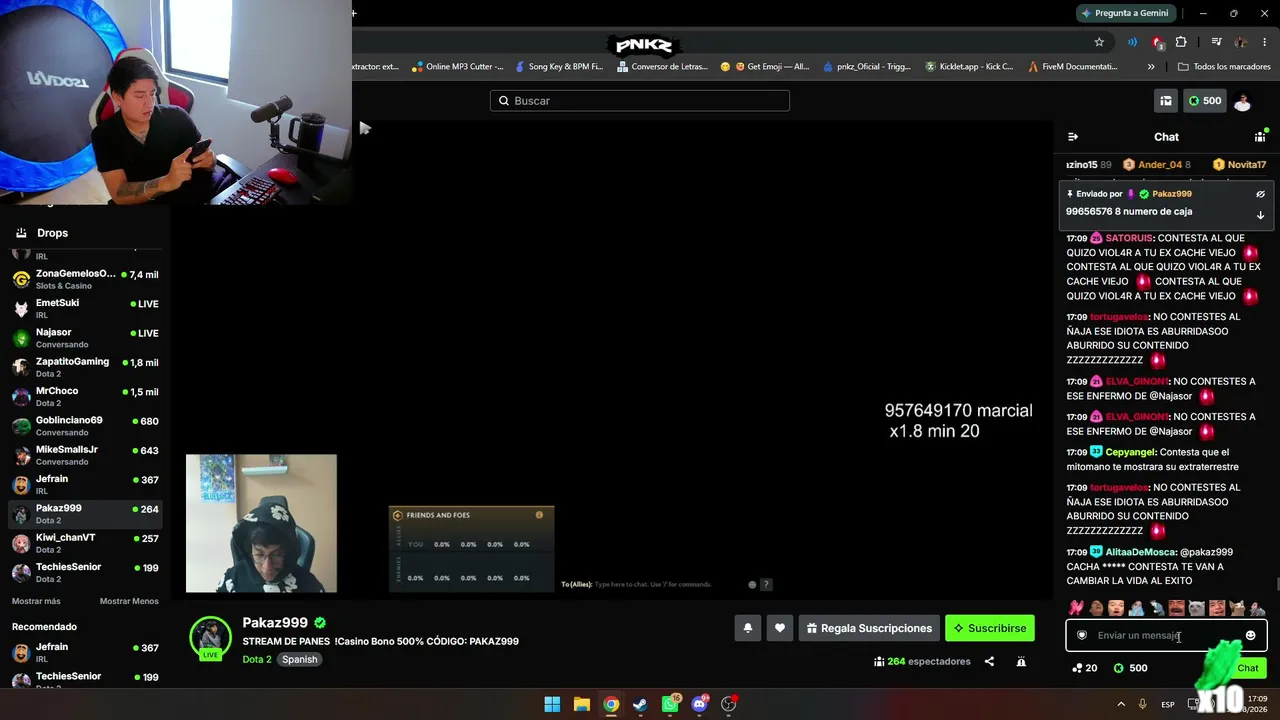Open Kicklet.app bookmark
Screen dimensions: 1280x720
(969, 67)
